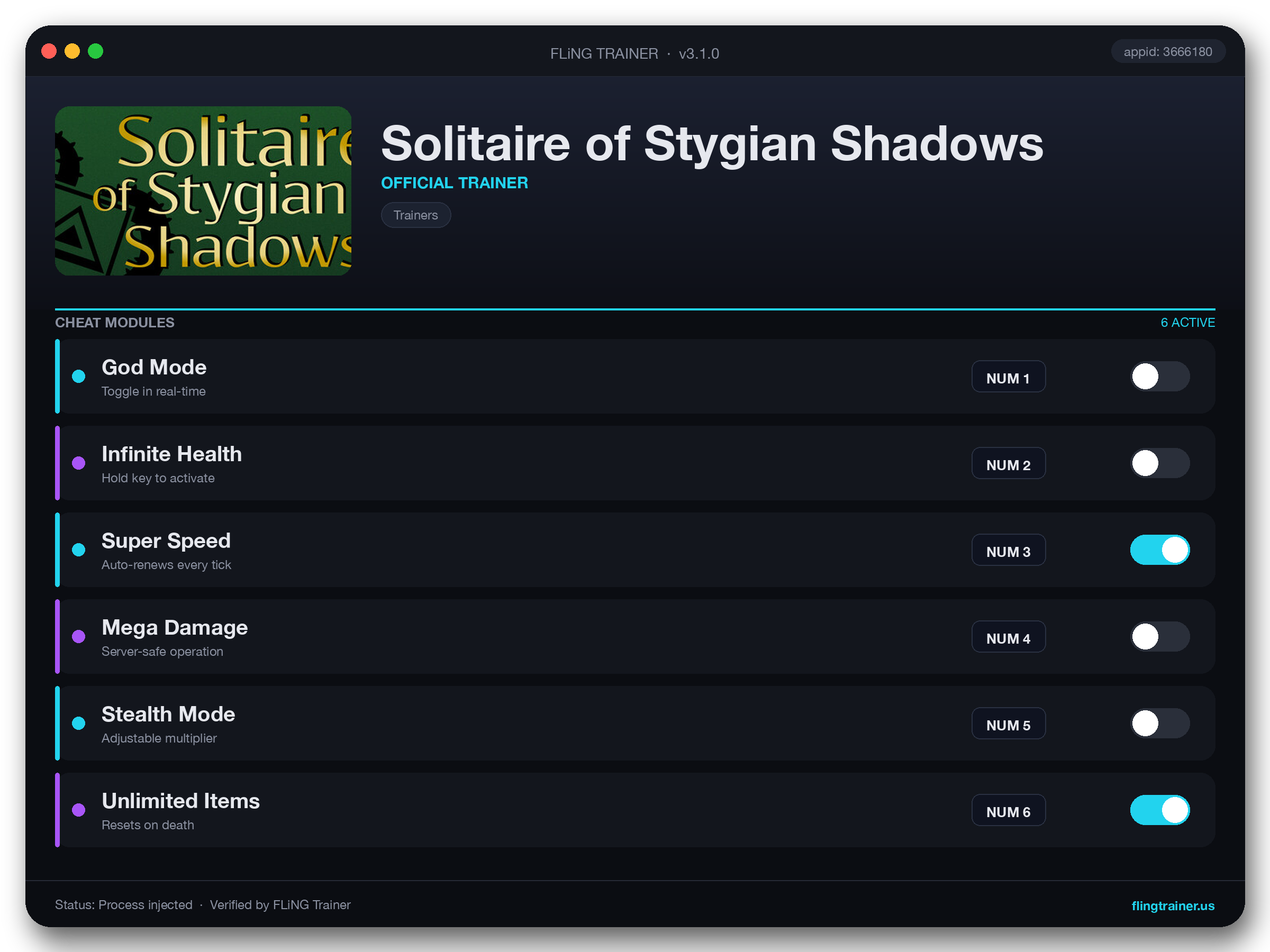Screen dimensions: 1270x952
Task: Maximize the window with green button
Action: (95, 51)
